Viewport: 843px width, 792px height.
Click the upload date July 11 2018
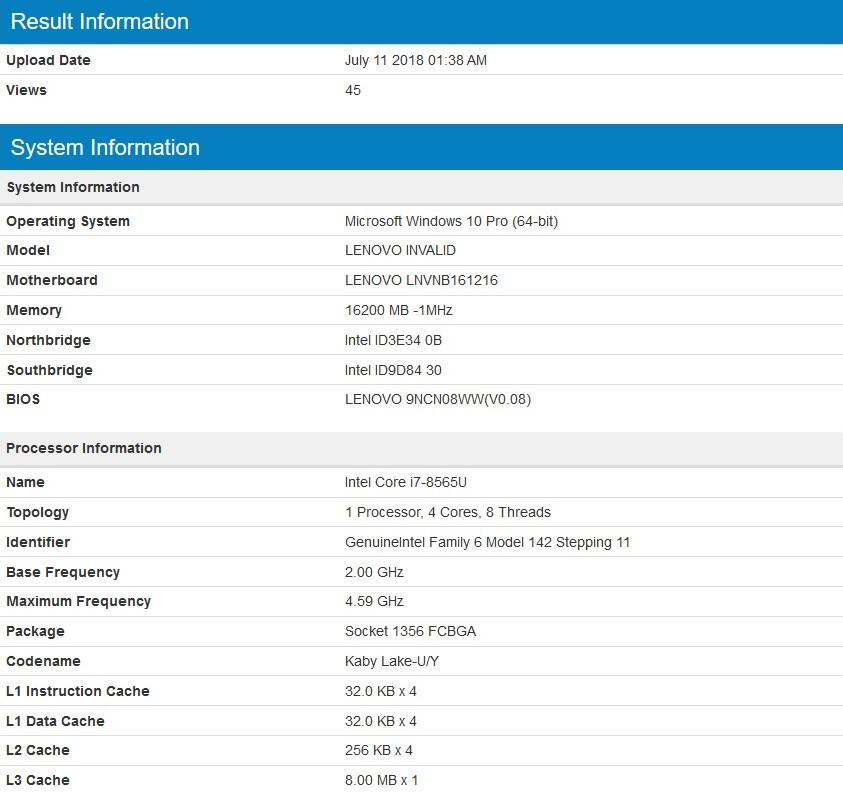(417, 60)
